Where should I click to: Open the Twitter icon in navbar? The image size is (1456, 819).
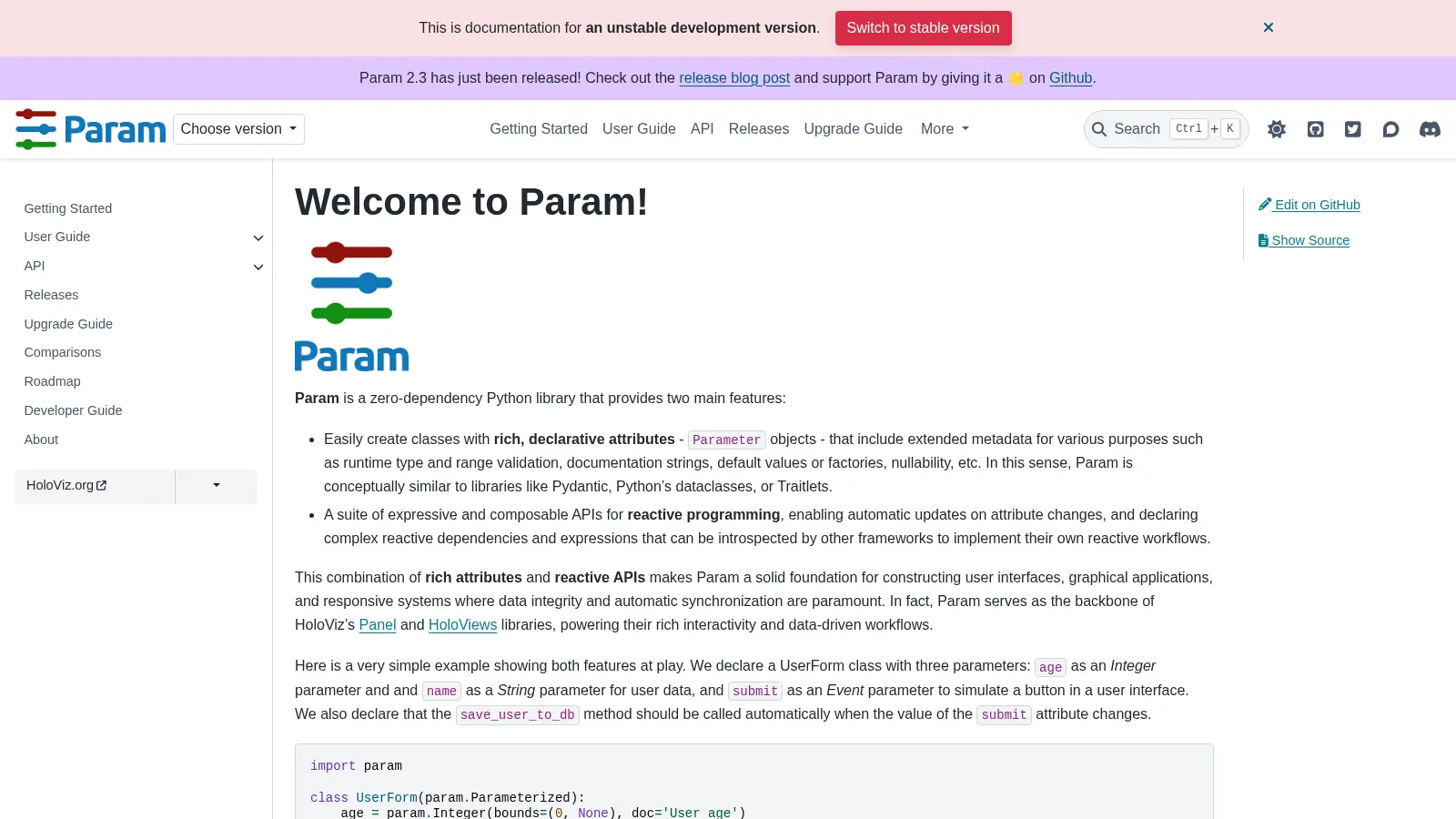click(x=1353, y=129)
